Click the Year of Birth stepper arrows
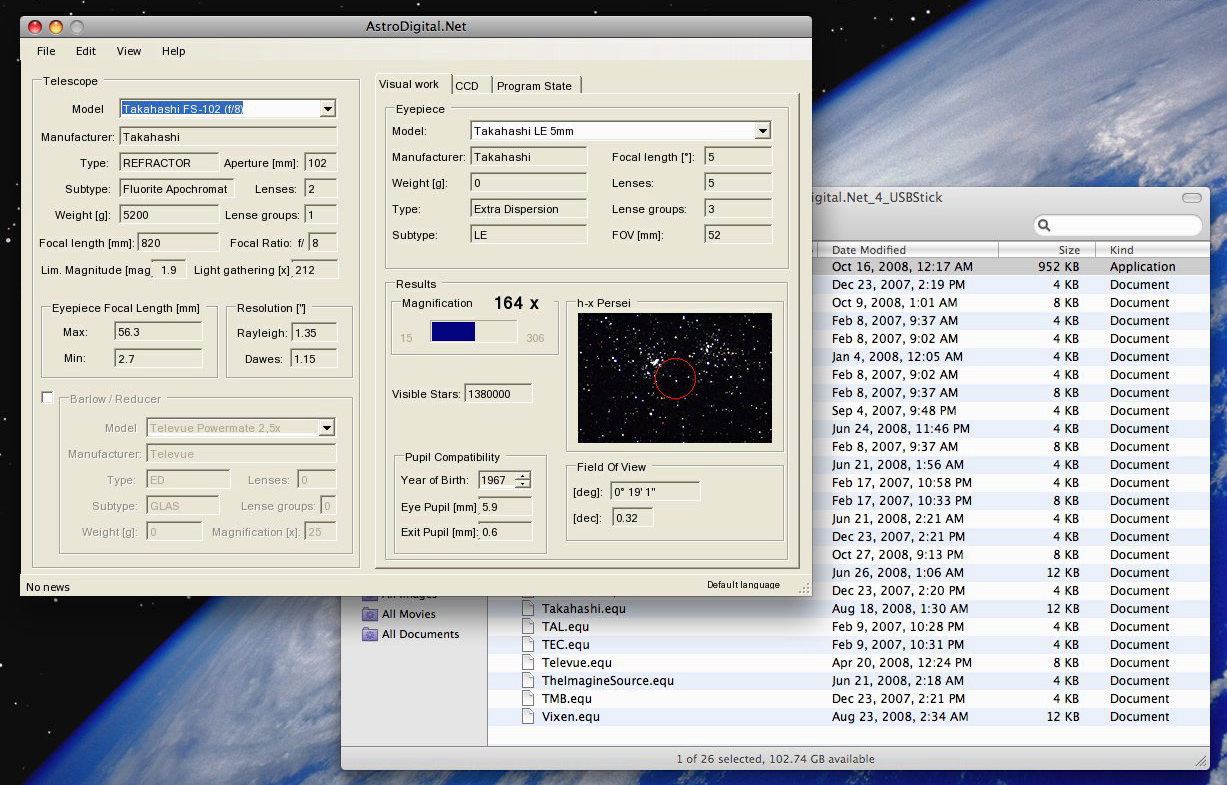The image size is (1227, 785). point(522,480)
